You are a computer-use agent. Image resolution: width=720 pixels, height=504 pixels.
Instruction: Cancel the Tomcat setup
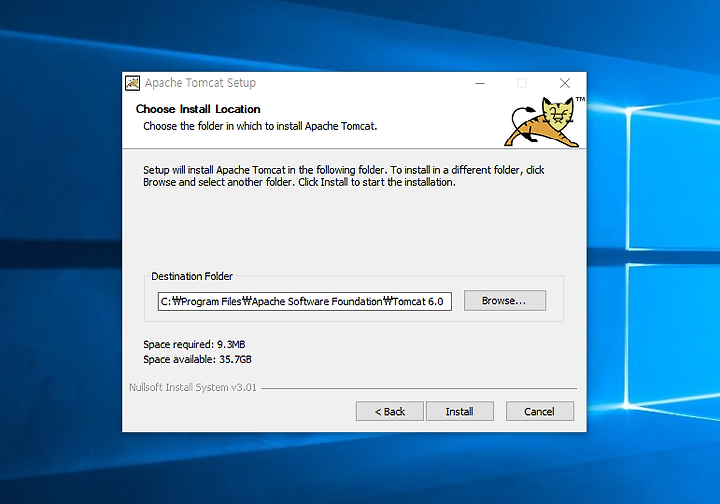pos(540,411)
